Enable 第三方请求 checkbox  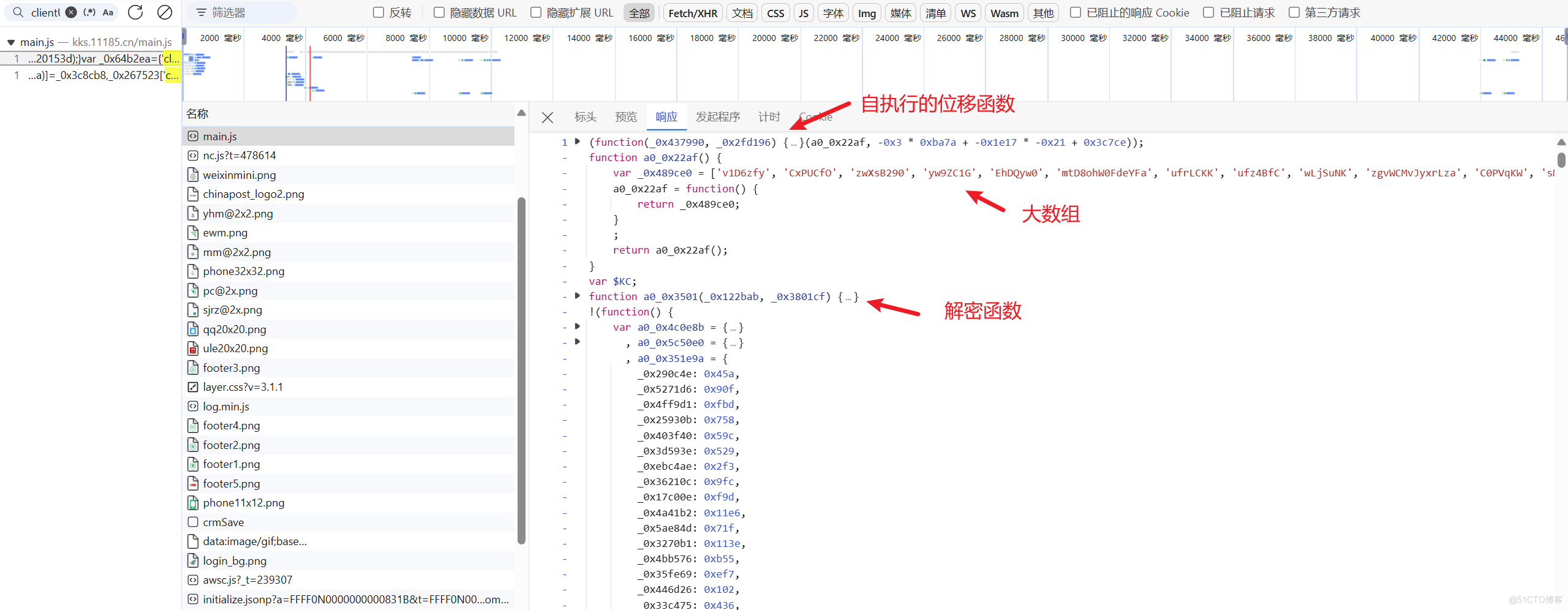[1294, 12]
